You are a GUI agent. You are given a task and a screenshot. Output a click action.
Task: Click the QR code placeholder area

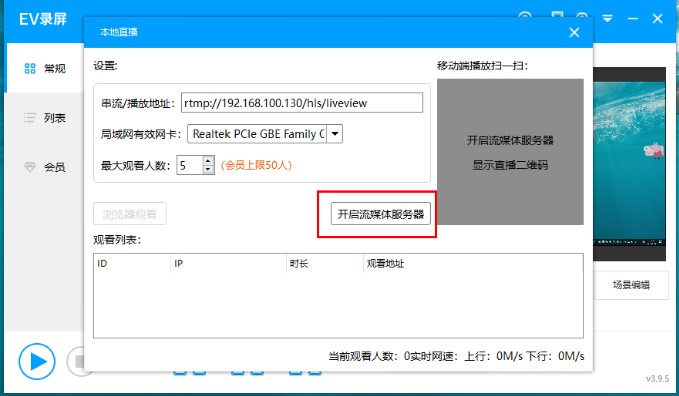[510, 152]
